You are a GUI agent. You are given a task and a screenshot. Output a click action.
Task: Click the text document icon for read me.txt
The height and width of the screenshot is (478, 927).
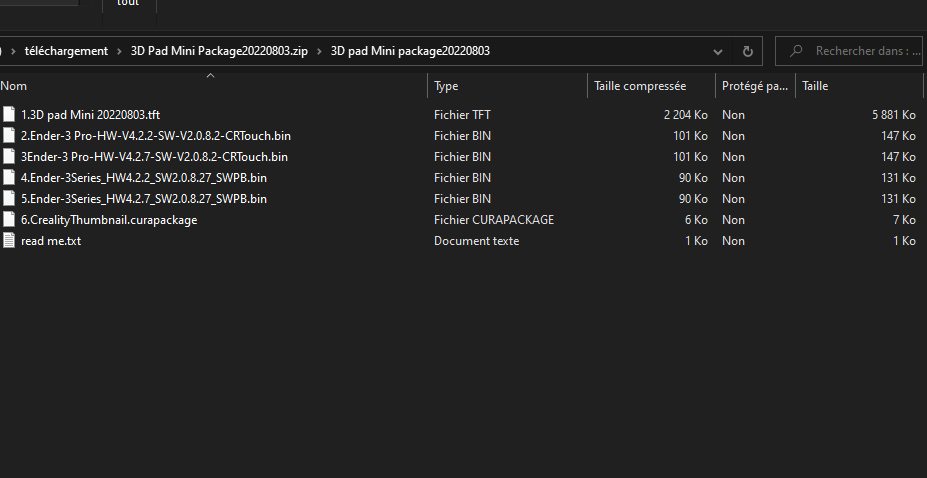click(9, 240)
